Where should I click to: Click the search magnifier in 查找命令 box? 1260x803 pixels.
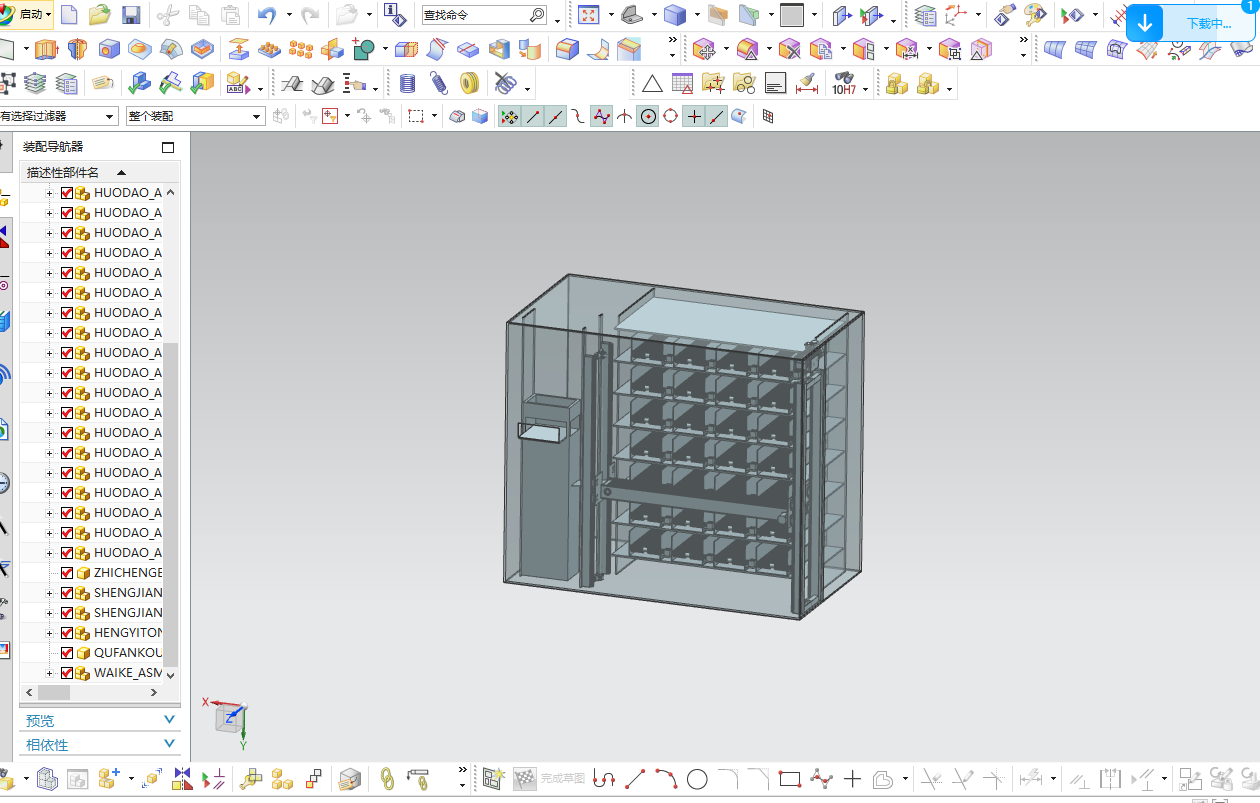537,16
